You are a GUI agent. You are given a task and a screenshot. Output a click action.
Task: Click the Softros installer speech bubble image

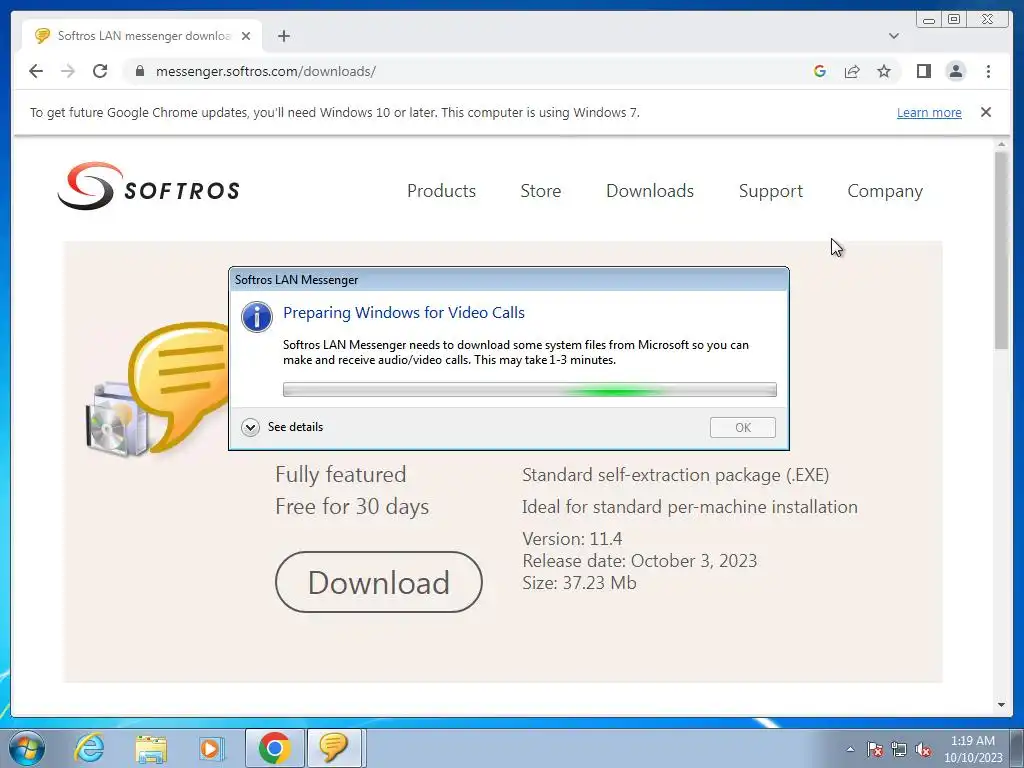tap(157, 389)
